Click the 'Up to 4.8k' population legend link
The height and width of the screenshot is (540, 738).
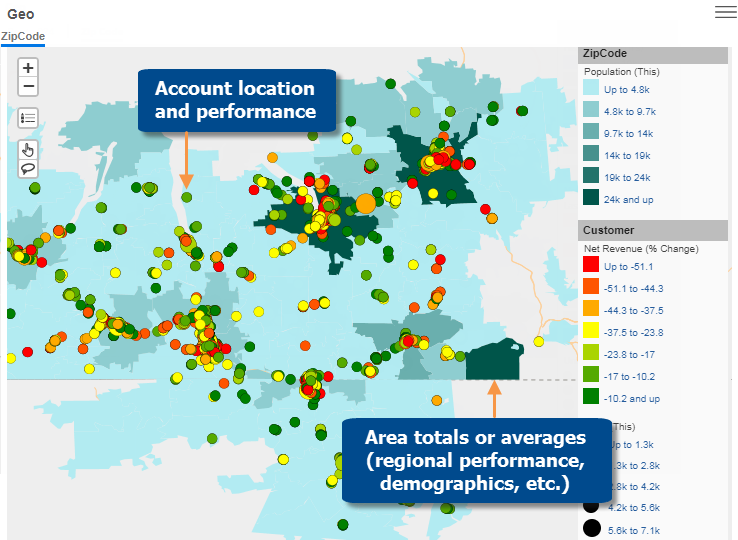(x=629, y=90)
